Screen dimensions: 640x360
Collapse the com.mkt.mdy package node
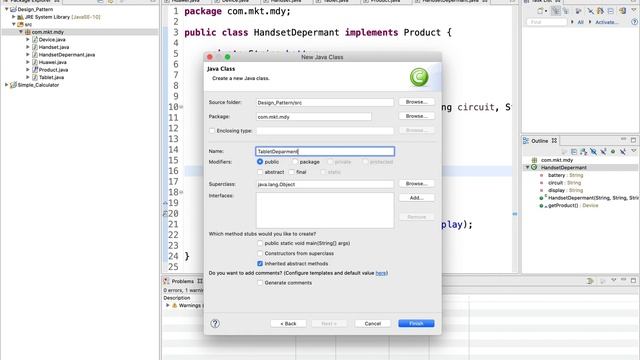click(21, 32)
